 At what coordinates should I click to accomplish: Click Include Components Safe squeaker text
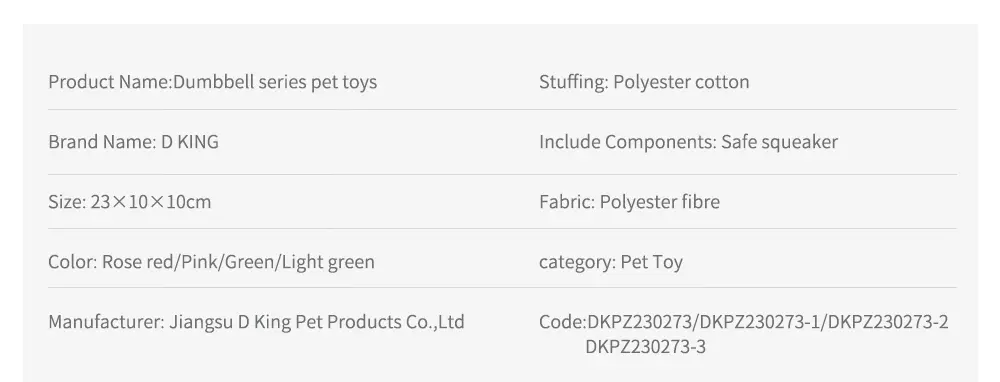pyautogui.click(x=688, y=142)
